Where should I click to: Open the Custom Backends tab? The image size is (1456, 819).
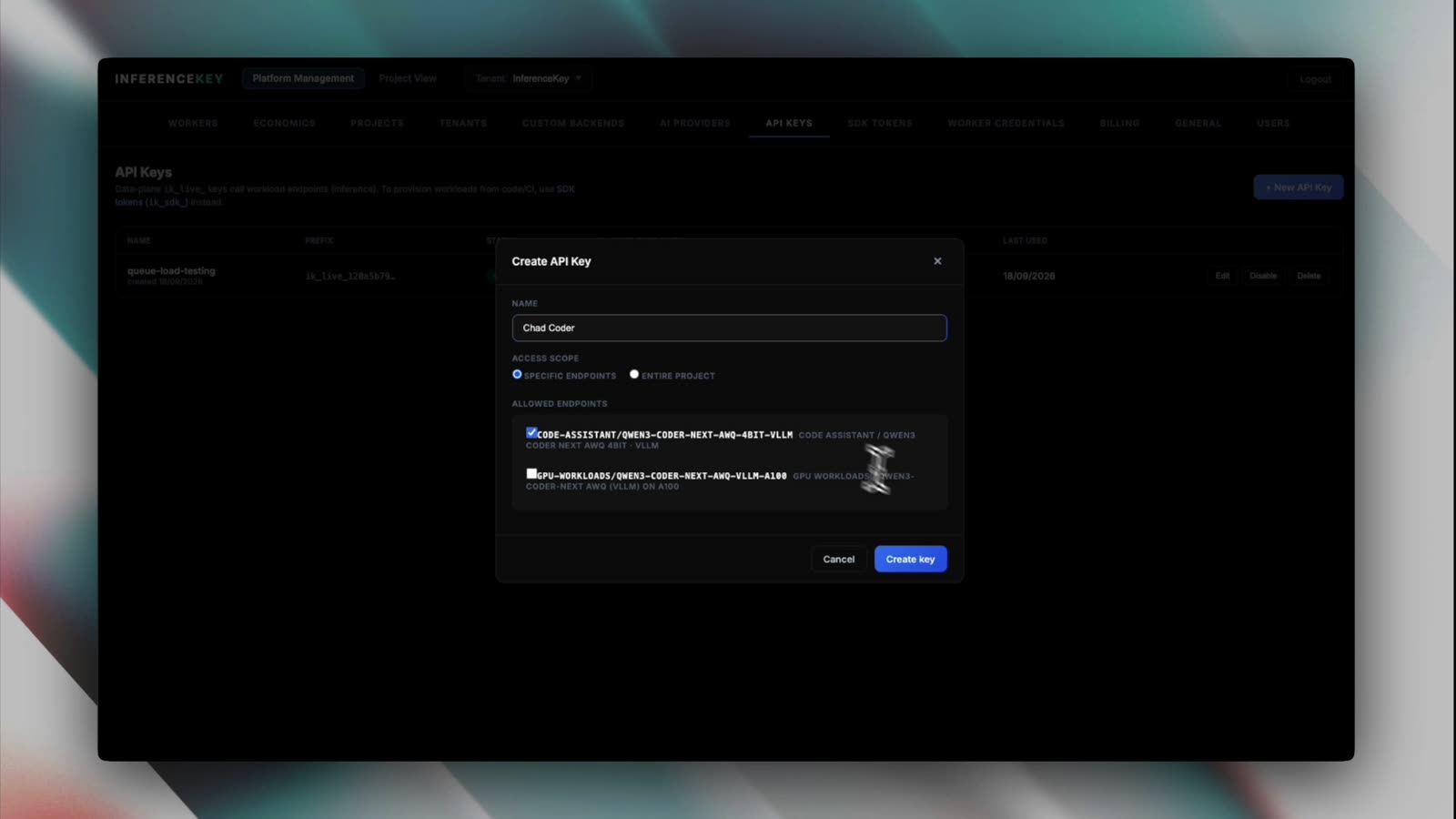coord(573,123)
